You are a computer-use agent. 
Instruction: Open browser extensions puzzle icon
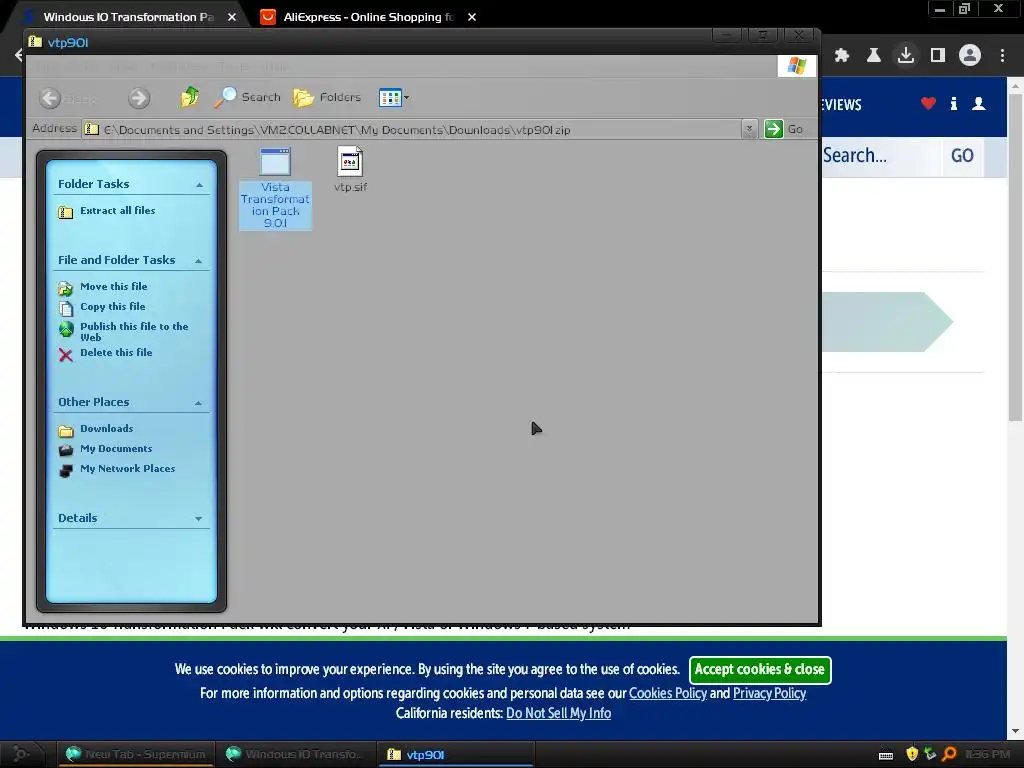(x=842, y=56)
